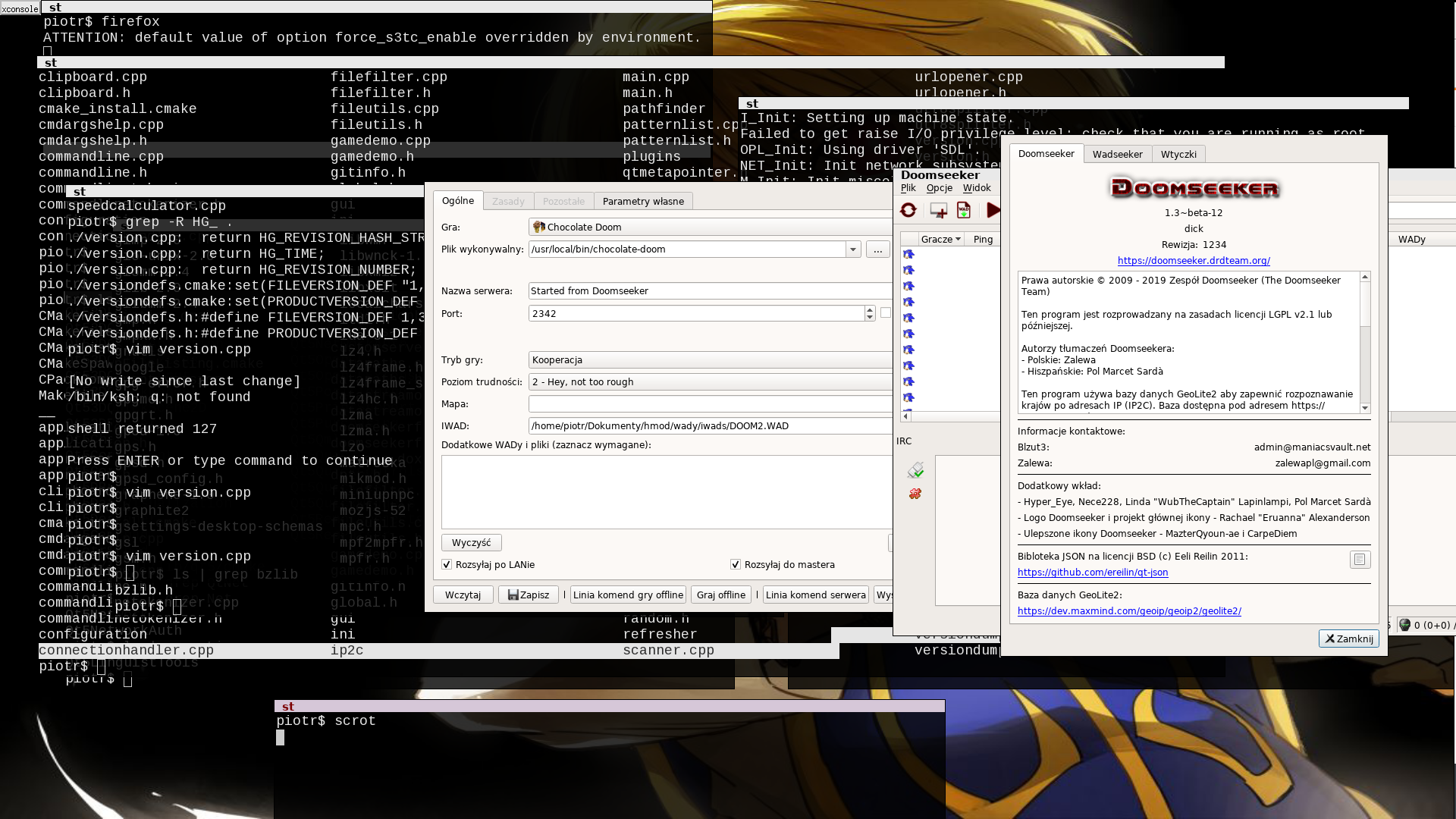
Task: Click first Sonic server icon in list
Action: 908,255
